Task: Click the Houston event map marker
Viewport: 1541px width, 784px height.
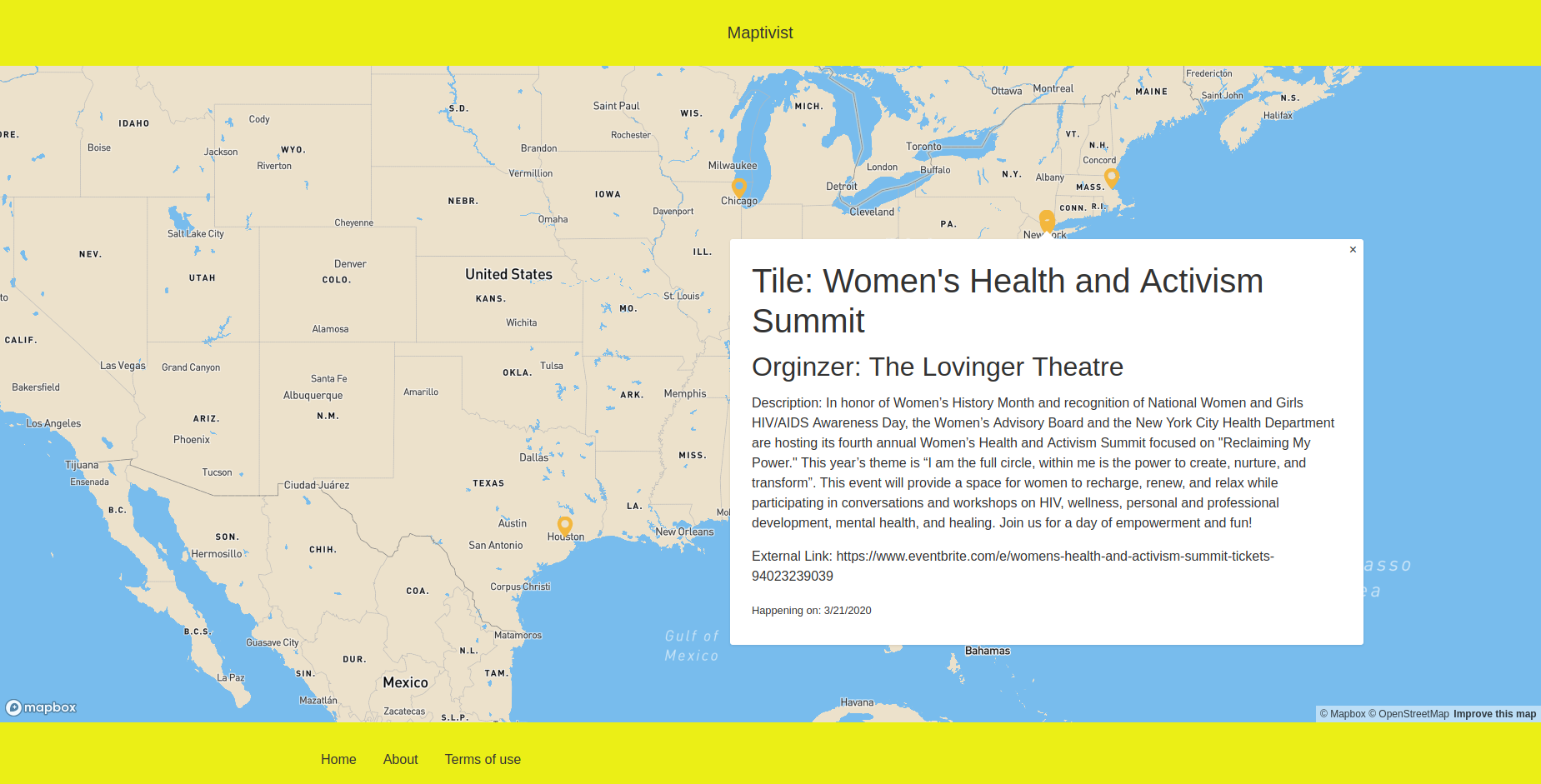Action: 565,526
